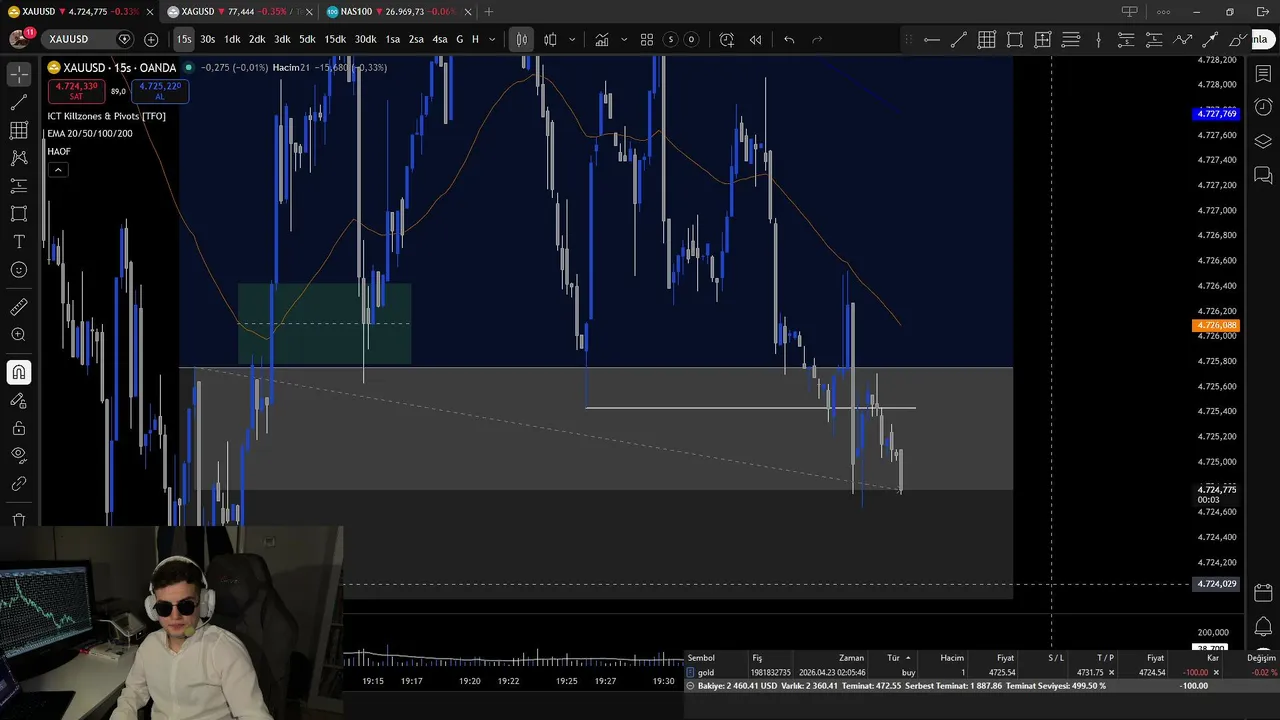Open alerts clock icon on right sidebar

(x=1263, y=107)
